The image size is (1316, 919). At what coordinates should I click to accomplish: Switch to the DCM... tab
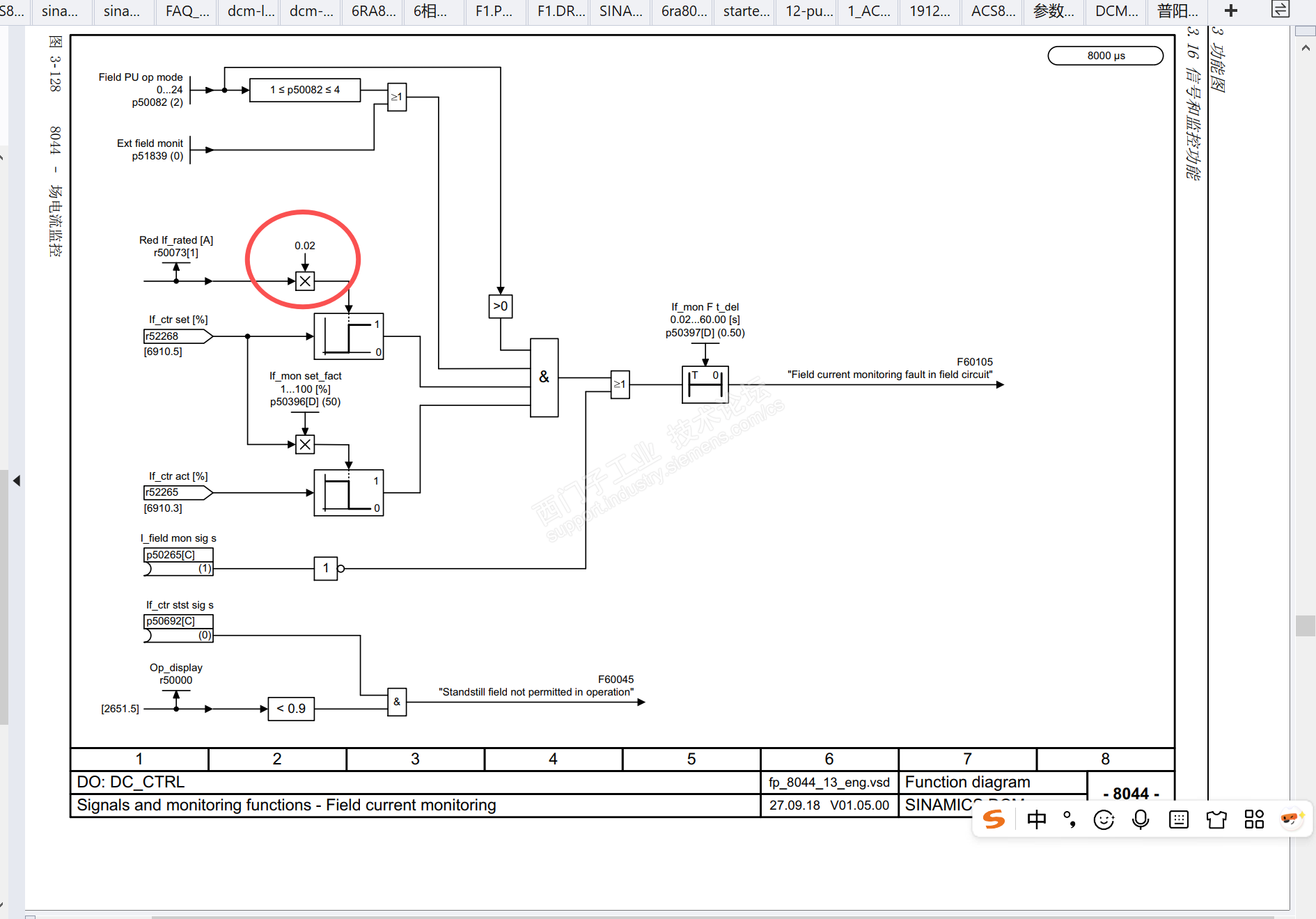pos(1117,11)
